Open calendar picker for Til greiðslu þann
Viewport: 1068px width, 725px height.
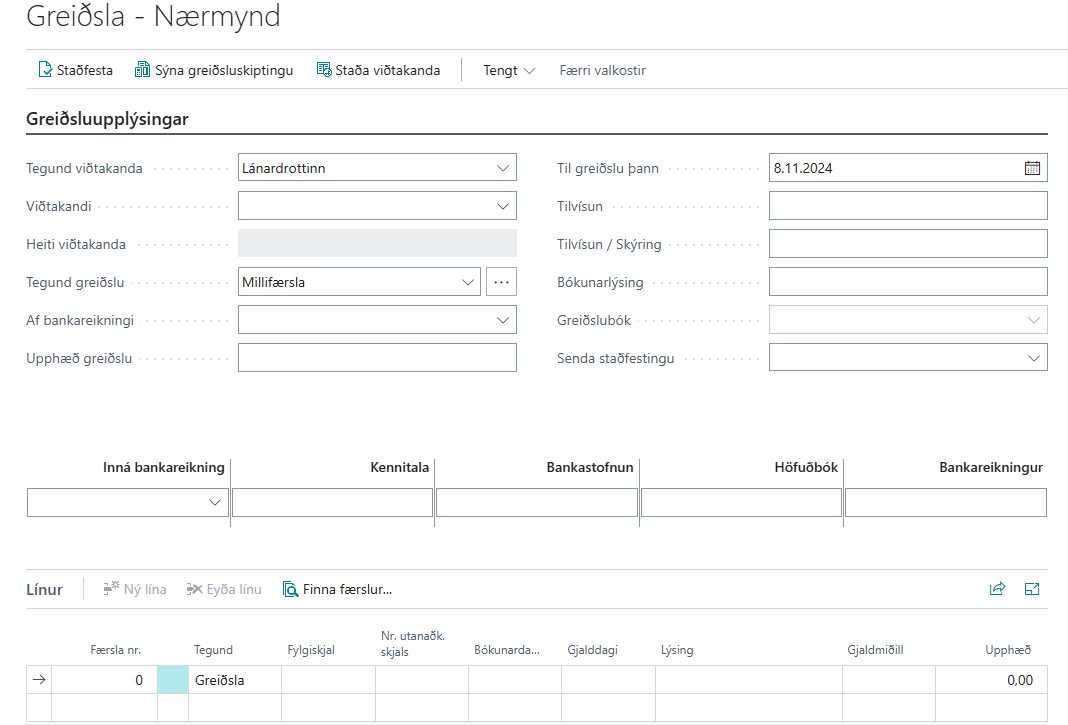(1032, 168)
